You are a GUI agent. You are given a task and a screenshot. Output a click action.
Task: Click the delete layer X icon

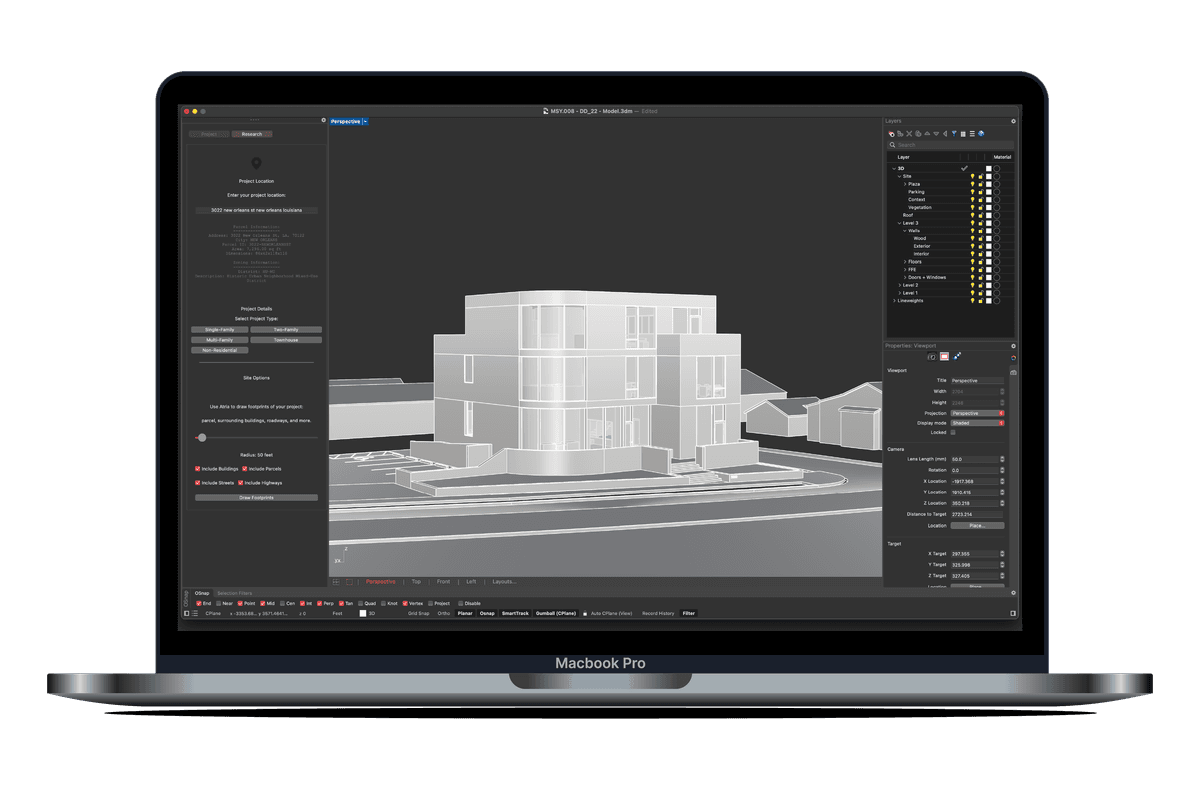[x=908, y=133]
